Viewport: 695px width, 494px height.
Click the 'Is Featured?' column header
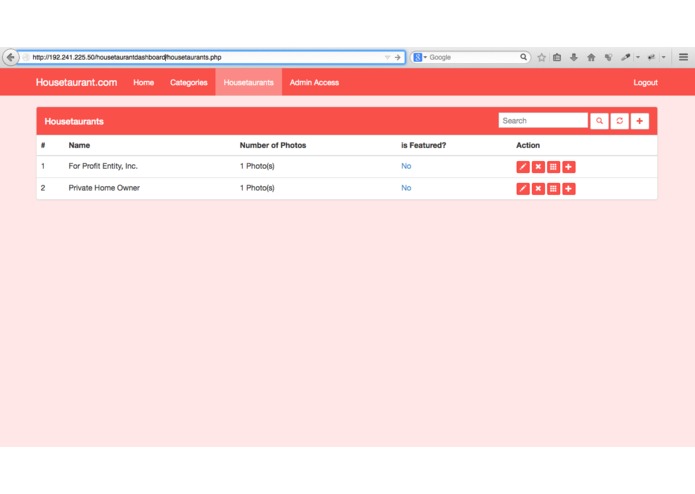point(424,145)
